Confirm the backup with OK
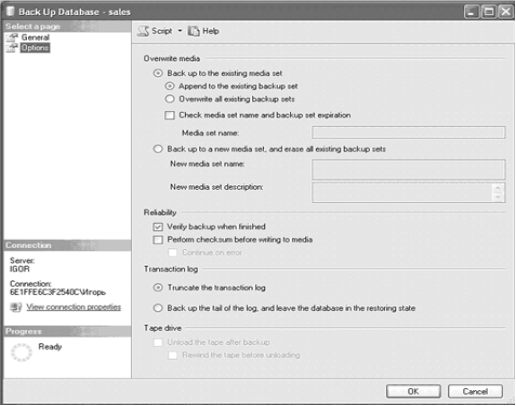 [x=413, y=391]
